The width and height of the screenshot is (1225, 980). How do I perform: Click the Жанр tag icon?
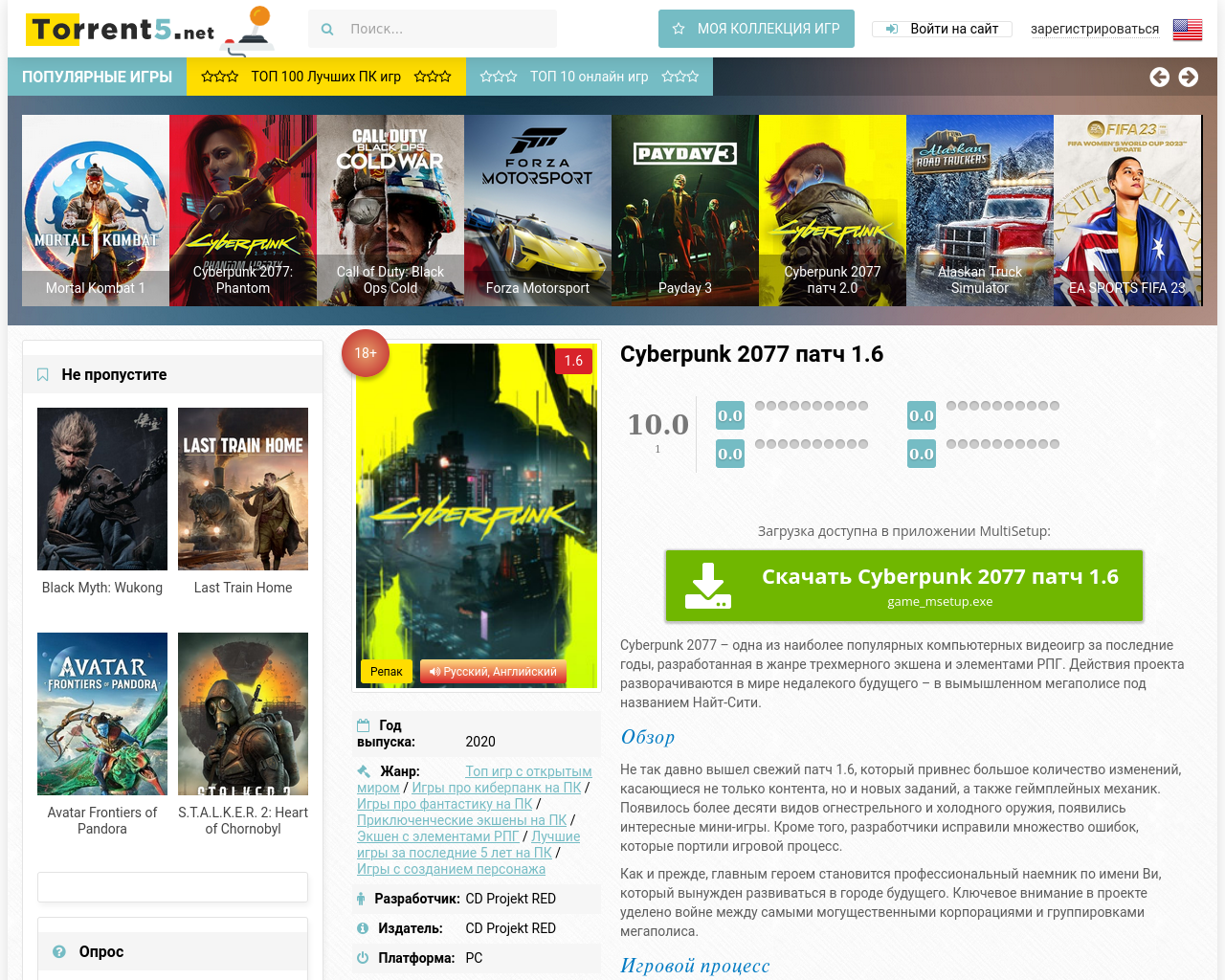click(x=364, y=771)
